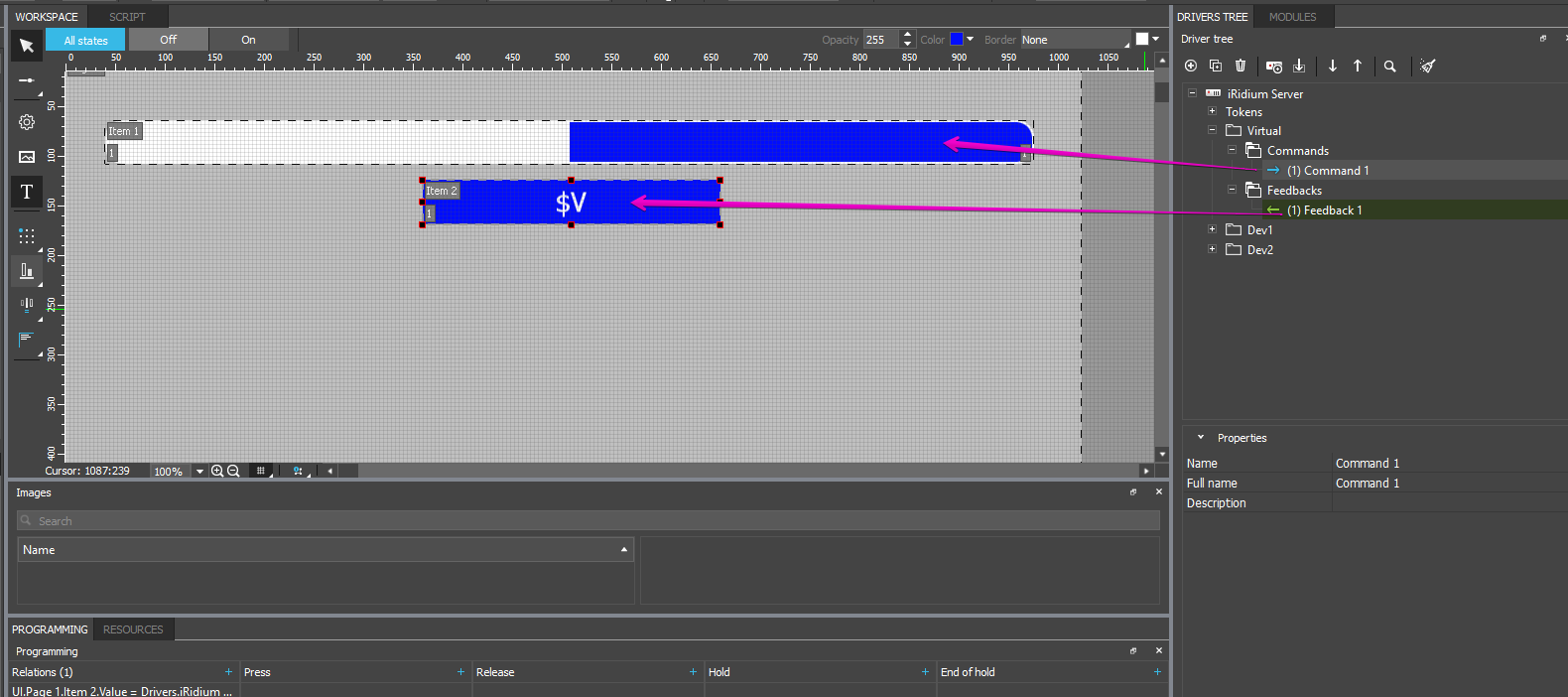Switch item state to Off
Viewport: 1568px width, 697px height.
pos(169,40)
